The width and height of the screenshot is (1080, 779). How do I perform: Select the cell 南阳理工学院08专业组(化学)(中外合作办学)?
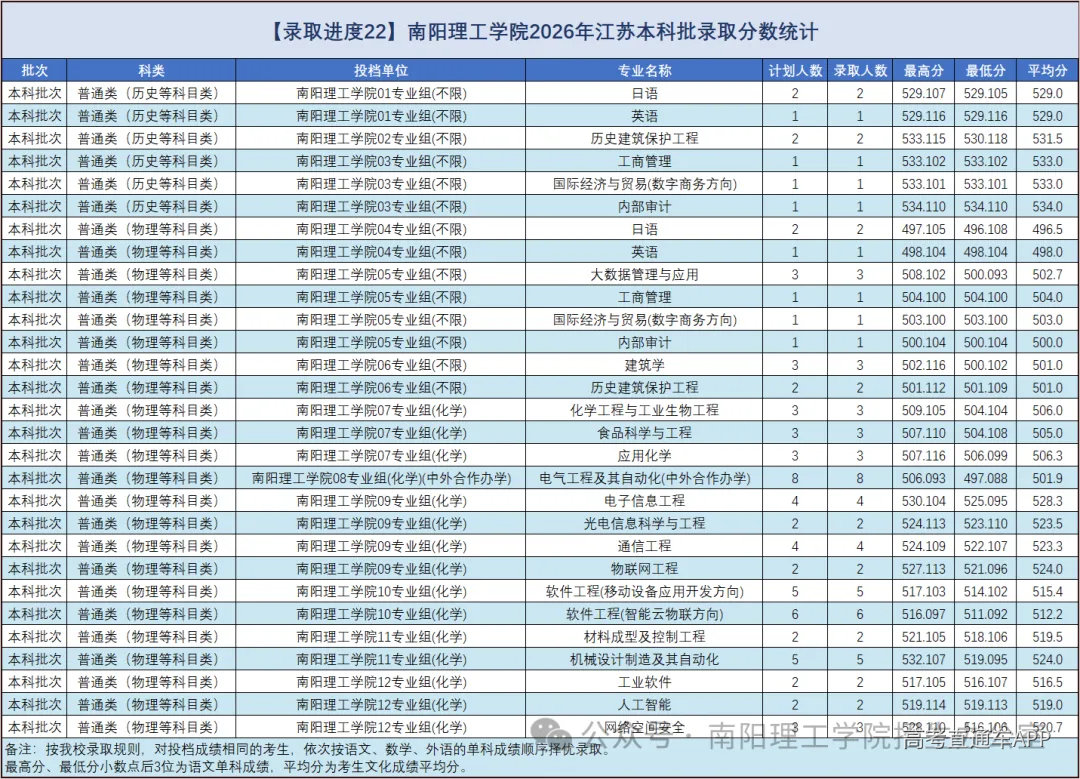[381, 478]
